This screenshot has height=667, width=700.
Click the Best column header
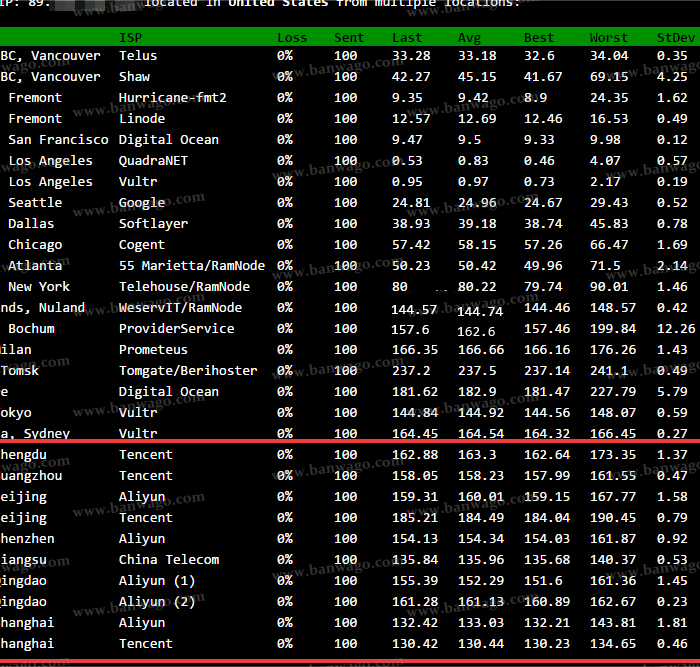[x=539, y=38]
